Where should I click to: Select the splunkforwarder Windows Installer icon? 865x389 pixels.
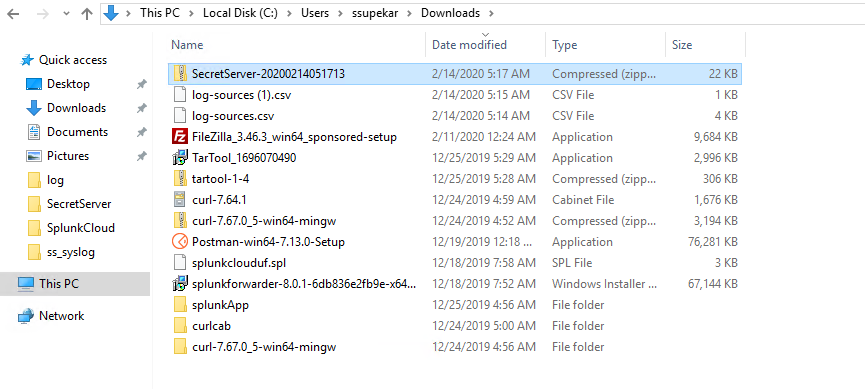point(180,284)
